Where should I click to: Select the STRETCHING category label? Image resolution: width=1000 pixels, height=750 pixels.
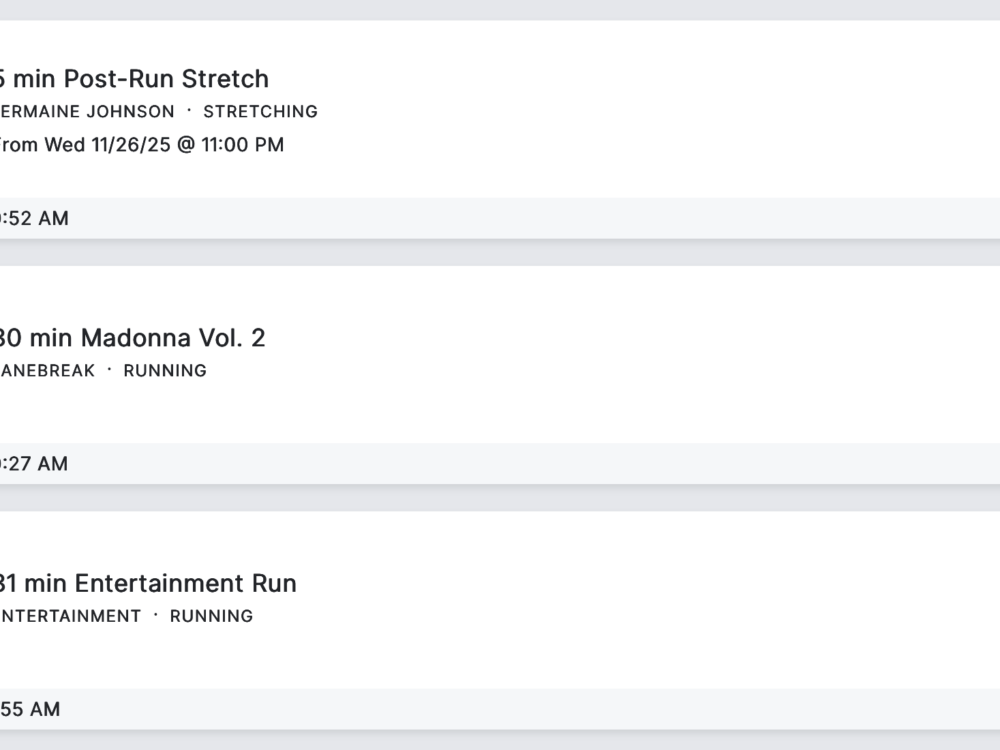pyautogui.click(x=260, y=112)
